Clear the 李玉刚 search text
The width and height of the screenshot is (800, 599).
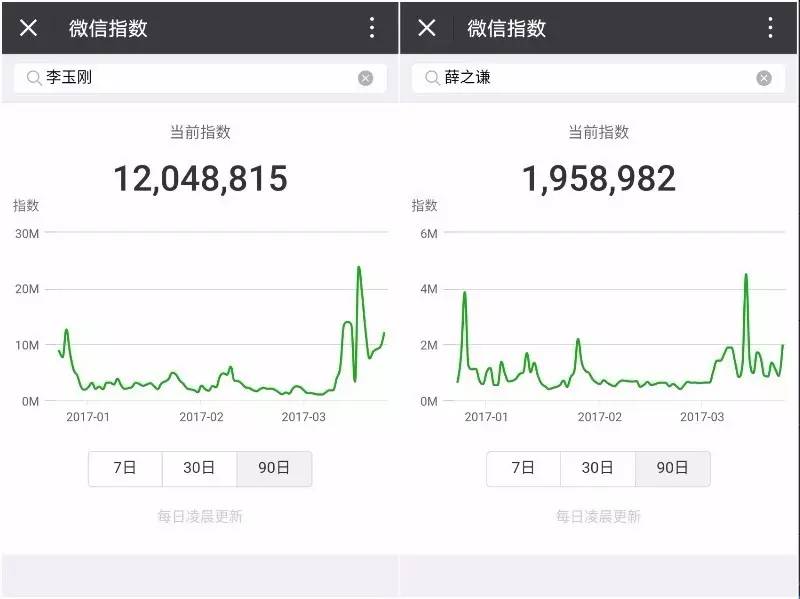(x=366, y=78)
